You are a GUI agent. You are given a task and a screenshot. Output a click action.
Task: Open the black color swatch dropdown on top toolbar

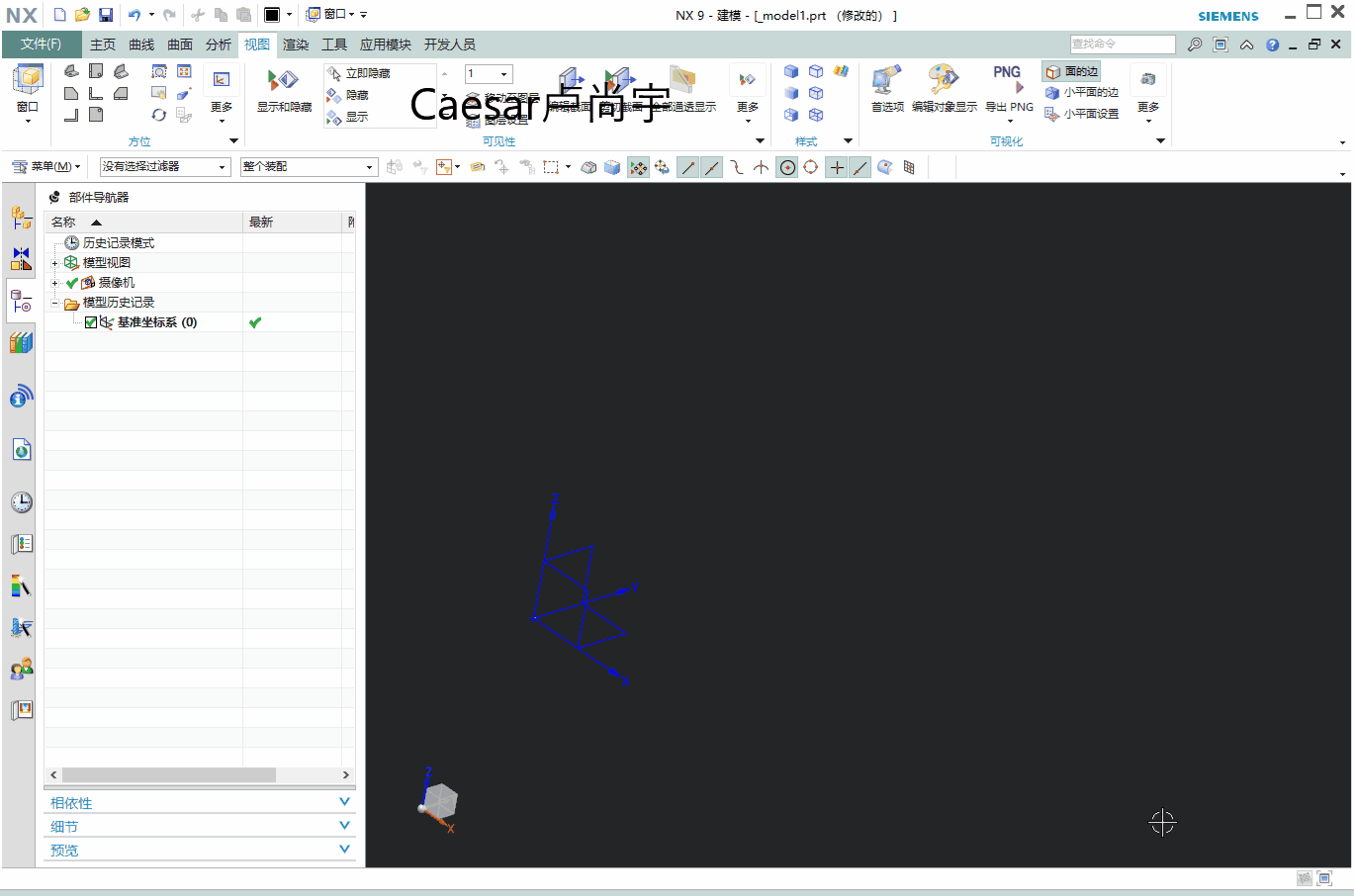[290, 14]
